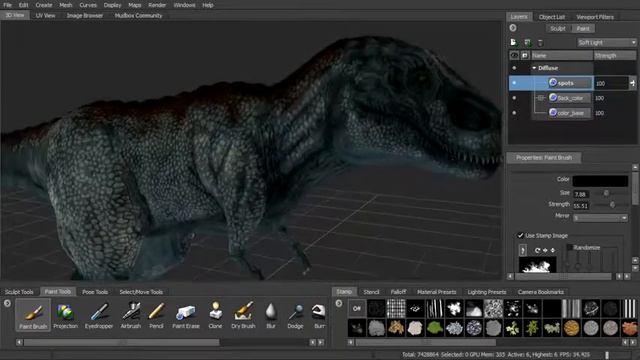
Task: Open the Mesh menu
Action: pyautogui.click(x=65, y=5)
